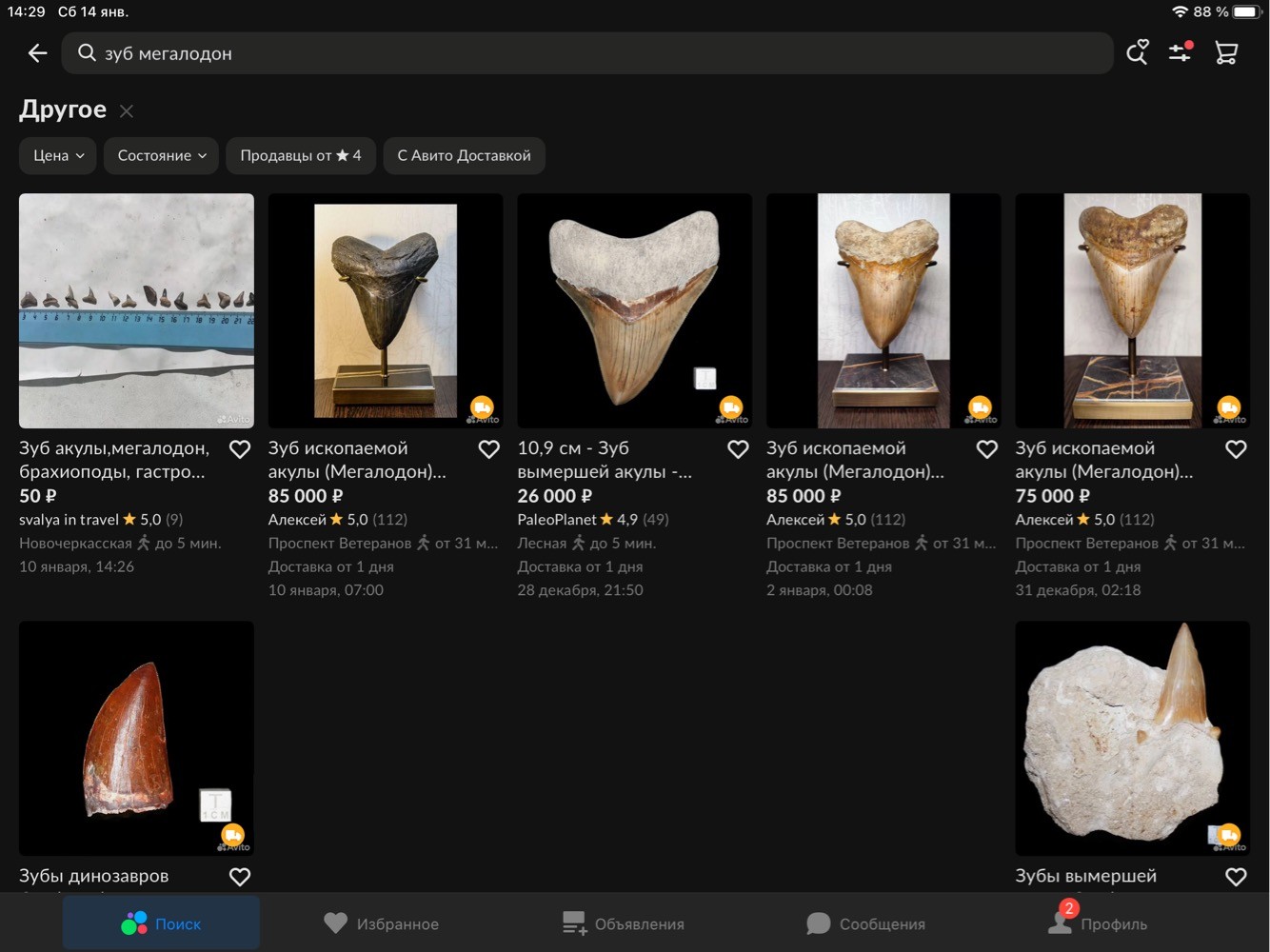1270x952 pixels.
Task: Expand the Цена dropdown filter
Action: pyautogui.click(x=58, y=156)
